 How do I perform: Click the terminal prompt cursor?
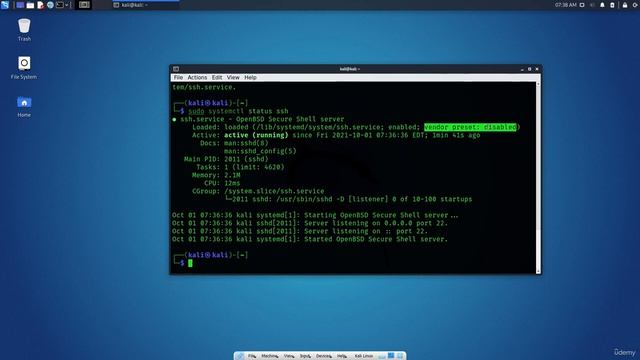tap(190, 263)
